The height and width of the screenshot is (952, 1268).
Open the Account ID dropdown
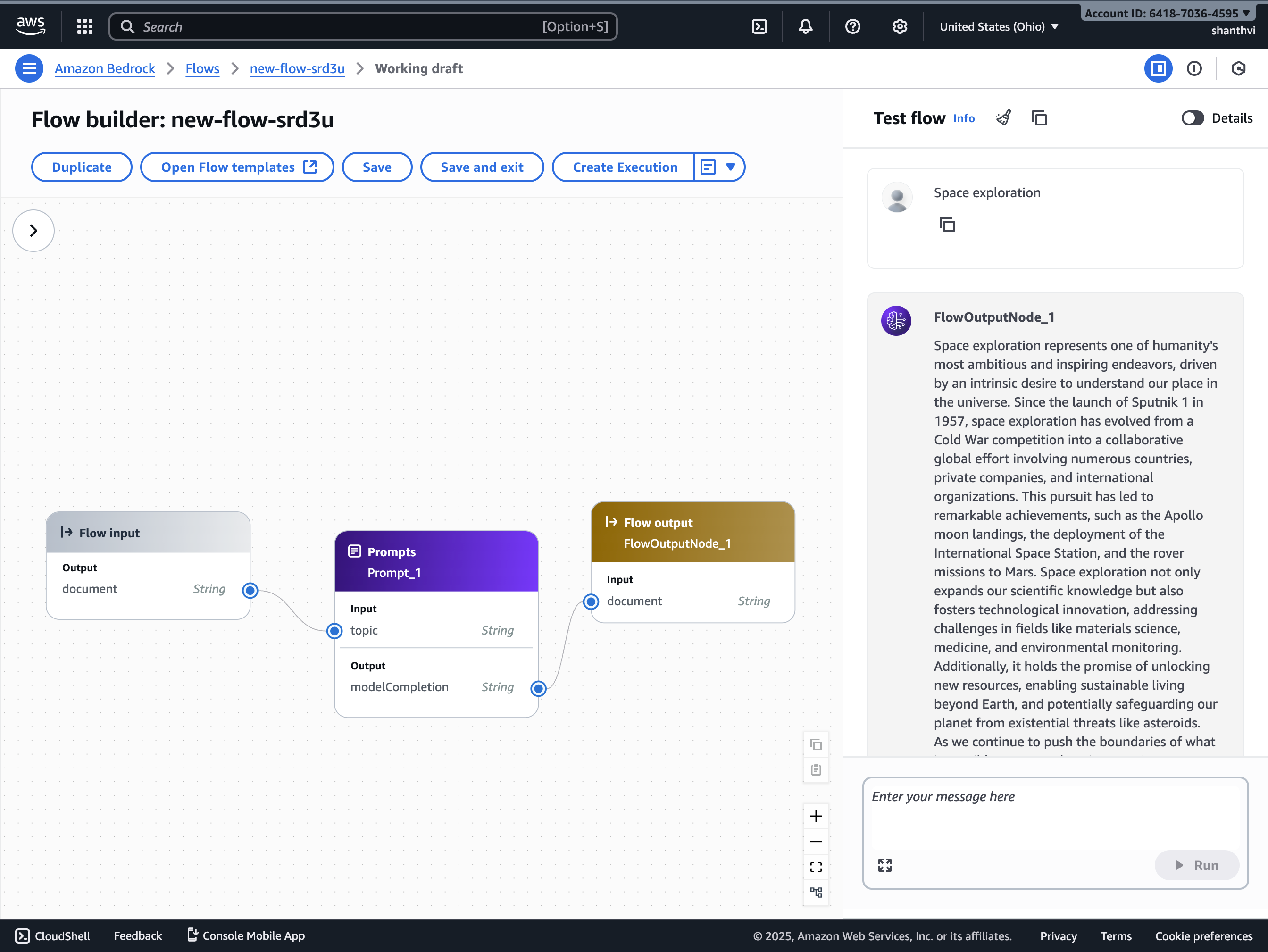point(1167,13)
